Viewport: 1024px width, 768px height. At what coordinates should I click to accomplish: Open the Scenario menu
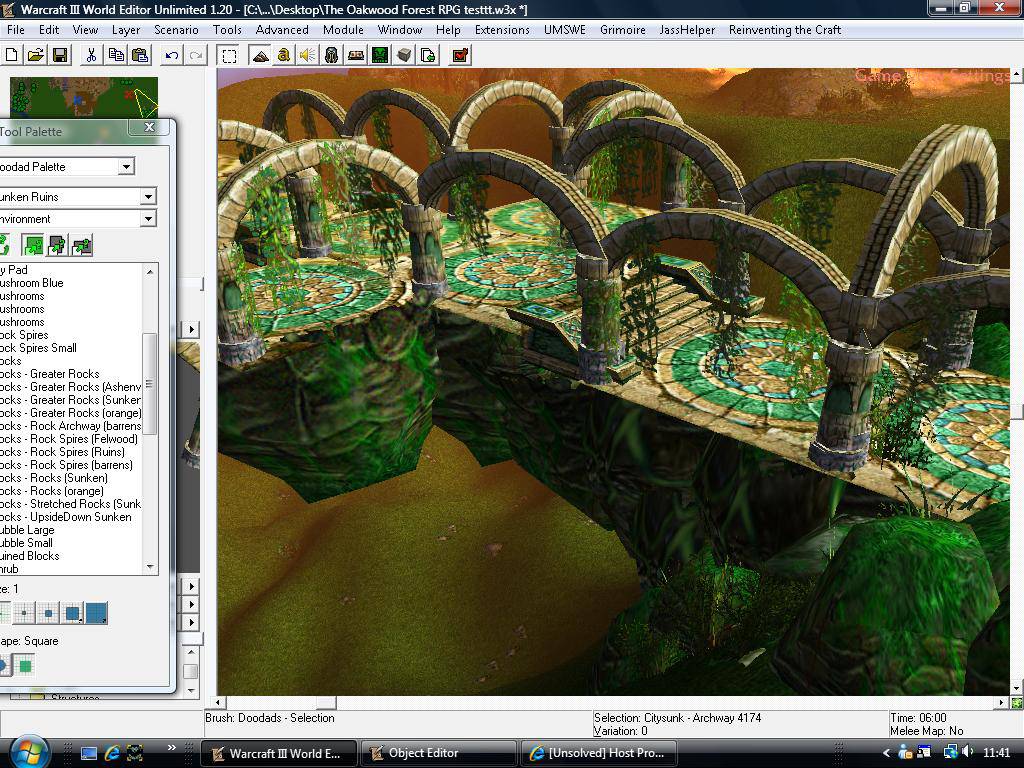tap(176, 30)
